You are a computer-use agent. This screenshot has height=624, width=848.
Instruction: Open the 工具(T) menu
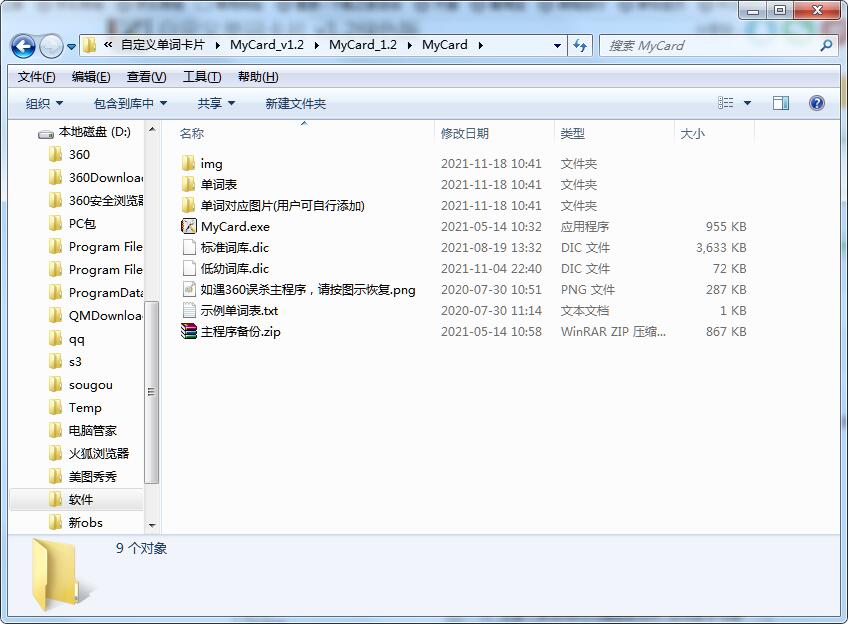202,77
